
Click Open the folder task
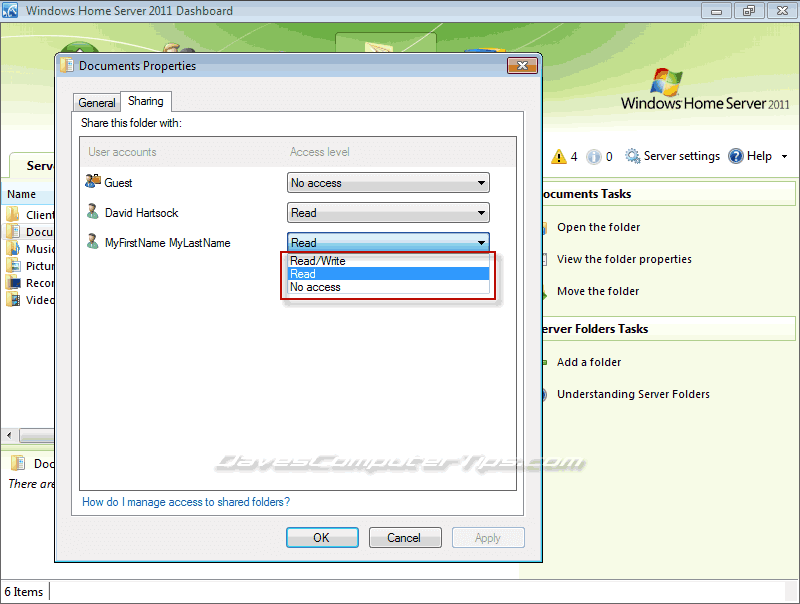click(598, 227)
